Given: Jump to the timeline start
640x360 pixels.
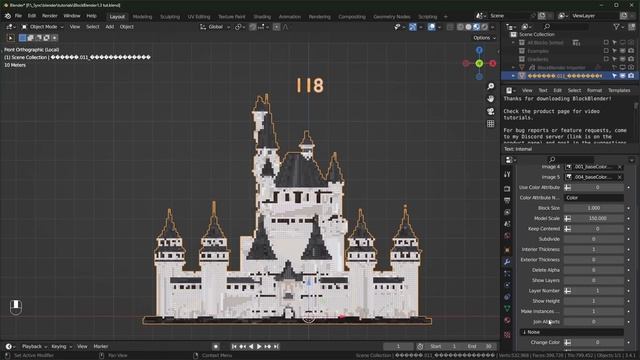Looking at the screenshot, I should coord(234,347).
